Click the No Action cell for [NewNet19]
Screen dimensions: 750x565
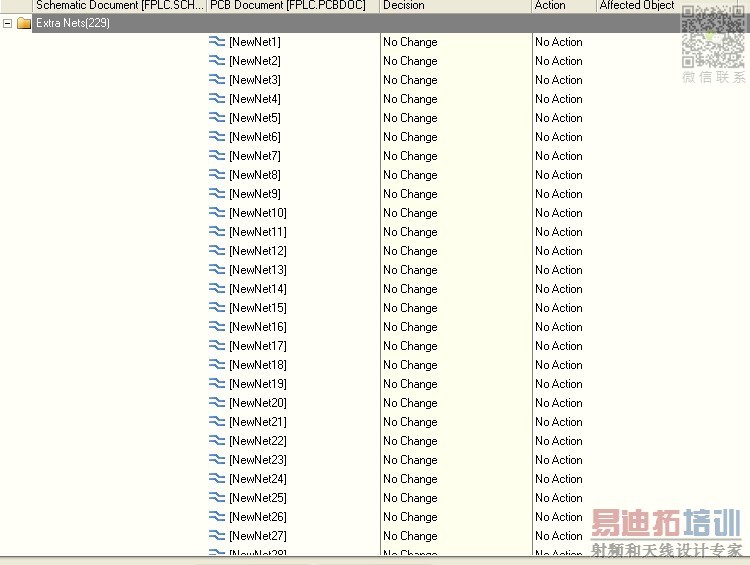pos(559,384)
